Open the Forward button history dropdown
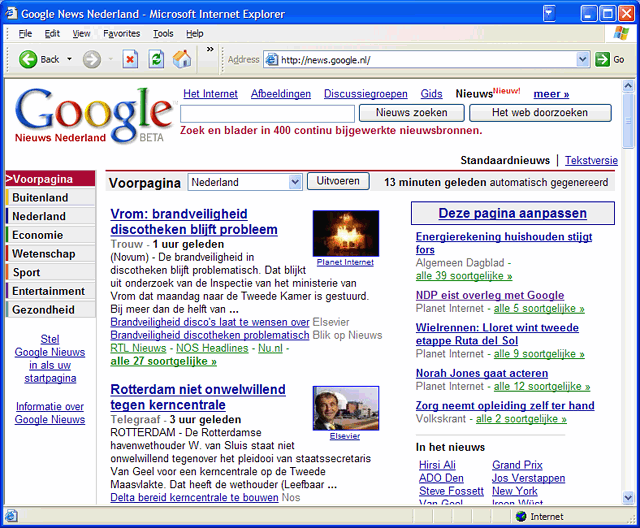This screenshot has height=528, width=640. (111, 60)
